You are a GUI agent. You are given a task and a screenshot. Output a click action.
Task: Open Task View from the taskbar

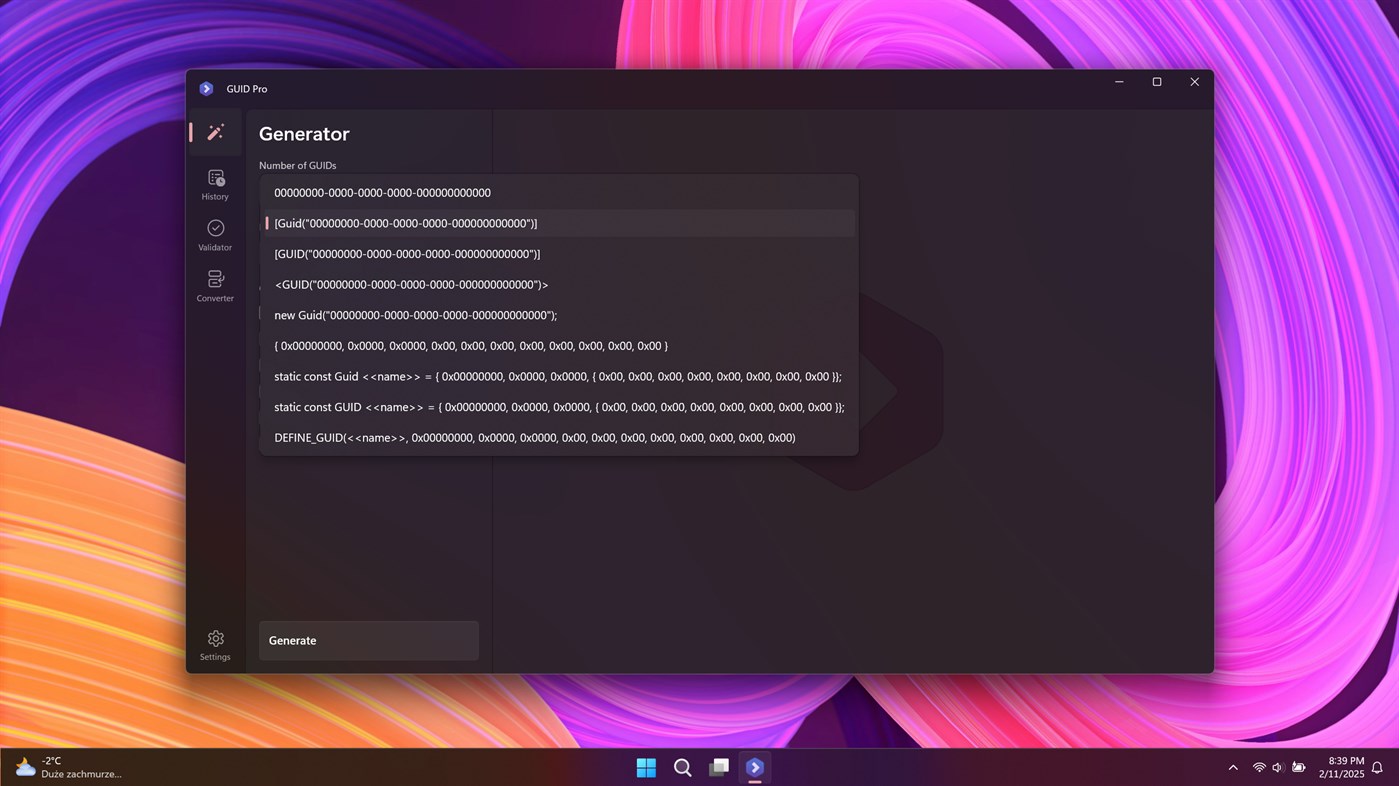tap(718, 767)
